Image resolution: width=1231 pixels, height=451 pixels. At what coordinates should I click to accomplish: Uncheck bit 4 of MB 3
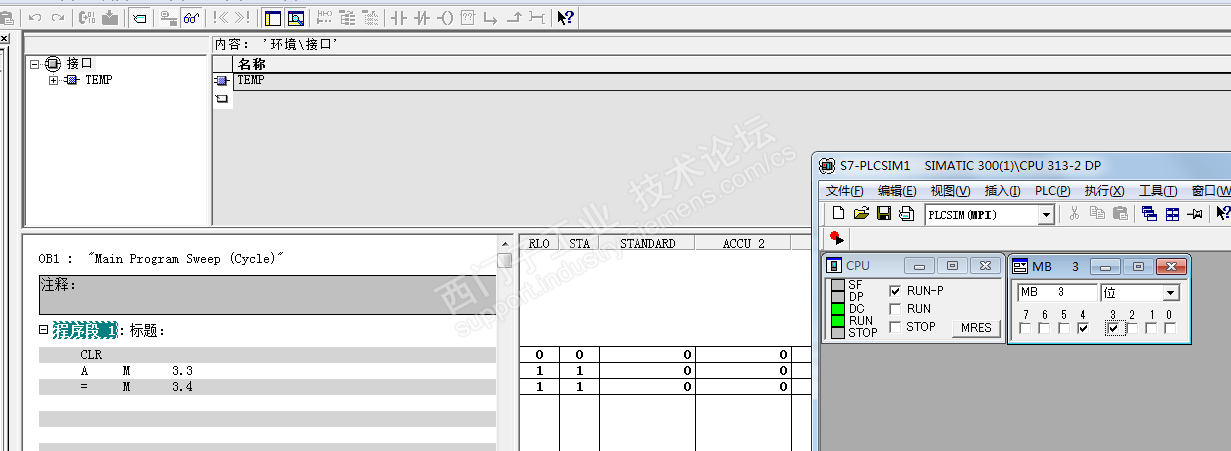(x=1083, y=328)
